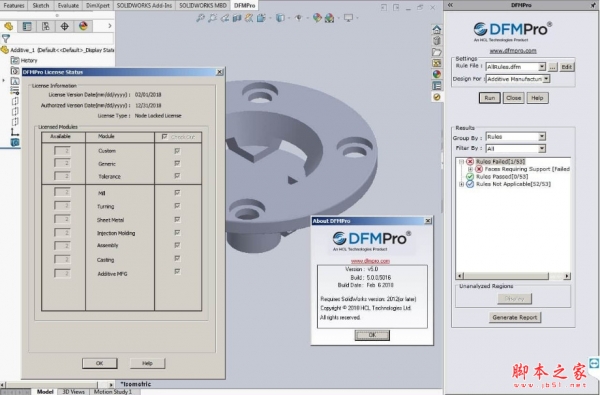Show more manager tabs with chevron arrow
Viewport: 600px width, 395px height.
tap(110, 26)
